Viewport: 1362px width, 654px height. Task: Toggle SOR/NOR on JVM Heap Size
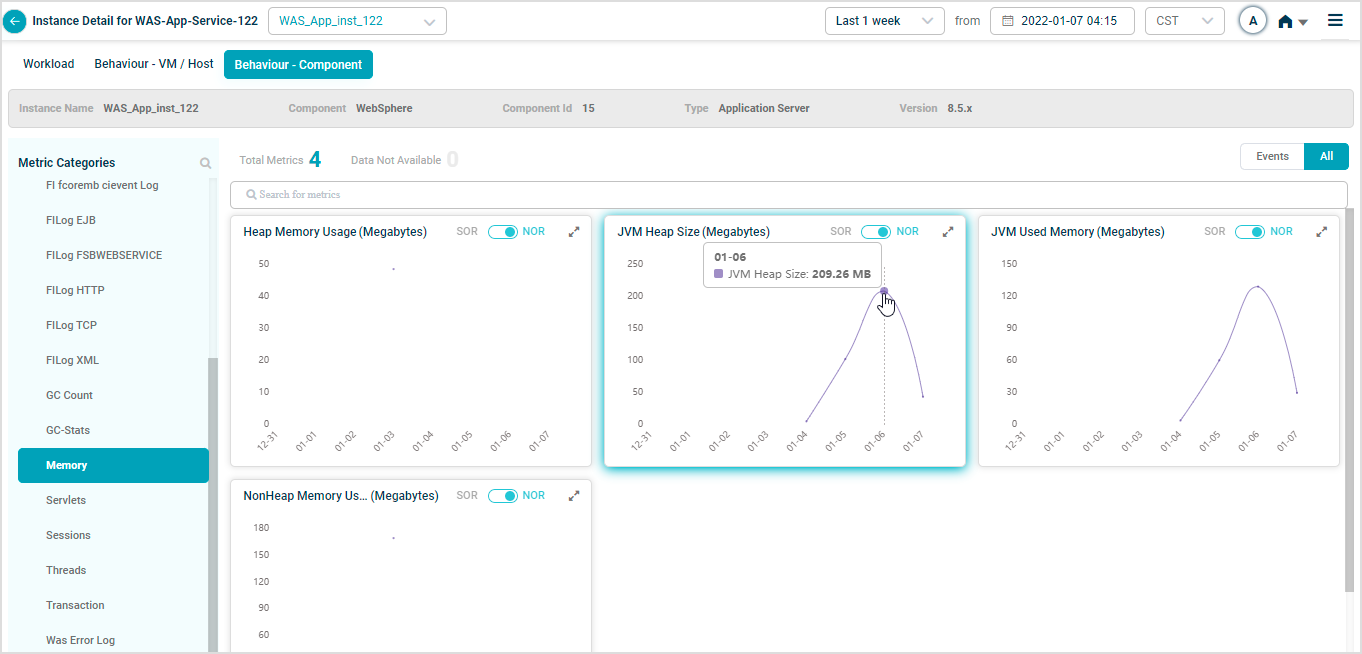coord(876,232)
